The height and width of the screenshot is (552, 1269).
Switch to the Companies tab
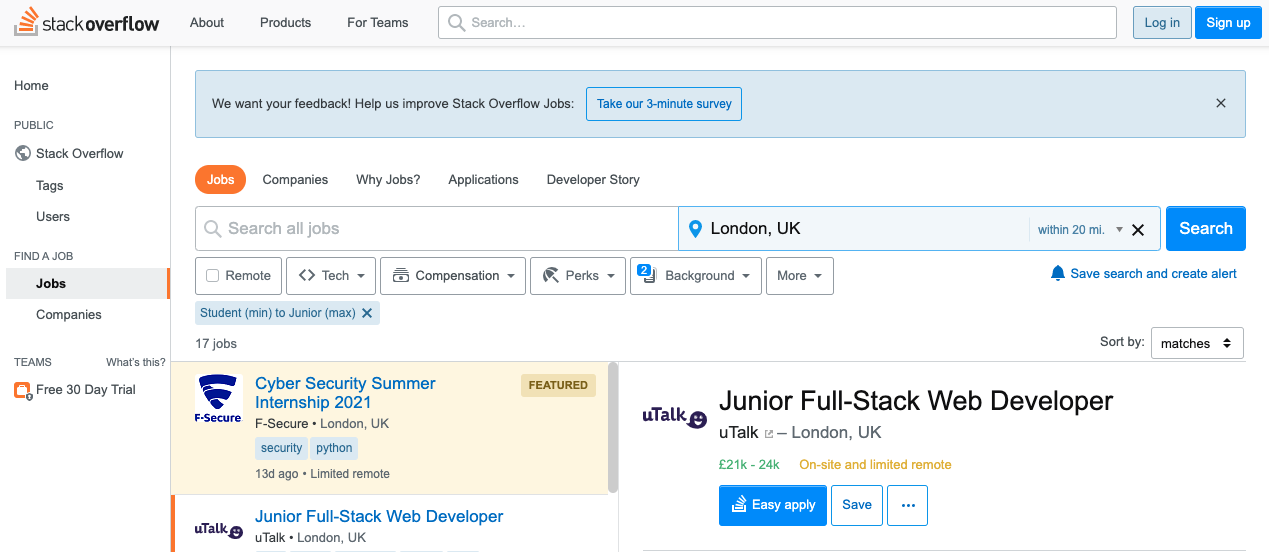tap(295, 180)
